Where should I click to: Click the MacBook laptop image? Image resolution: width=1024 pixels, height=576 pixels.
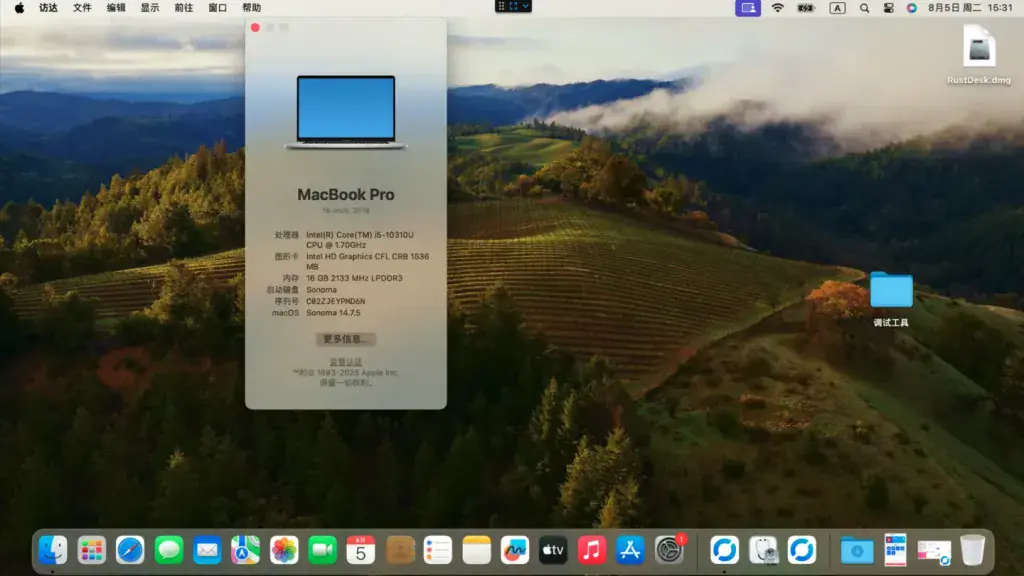(346, 112)
